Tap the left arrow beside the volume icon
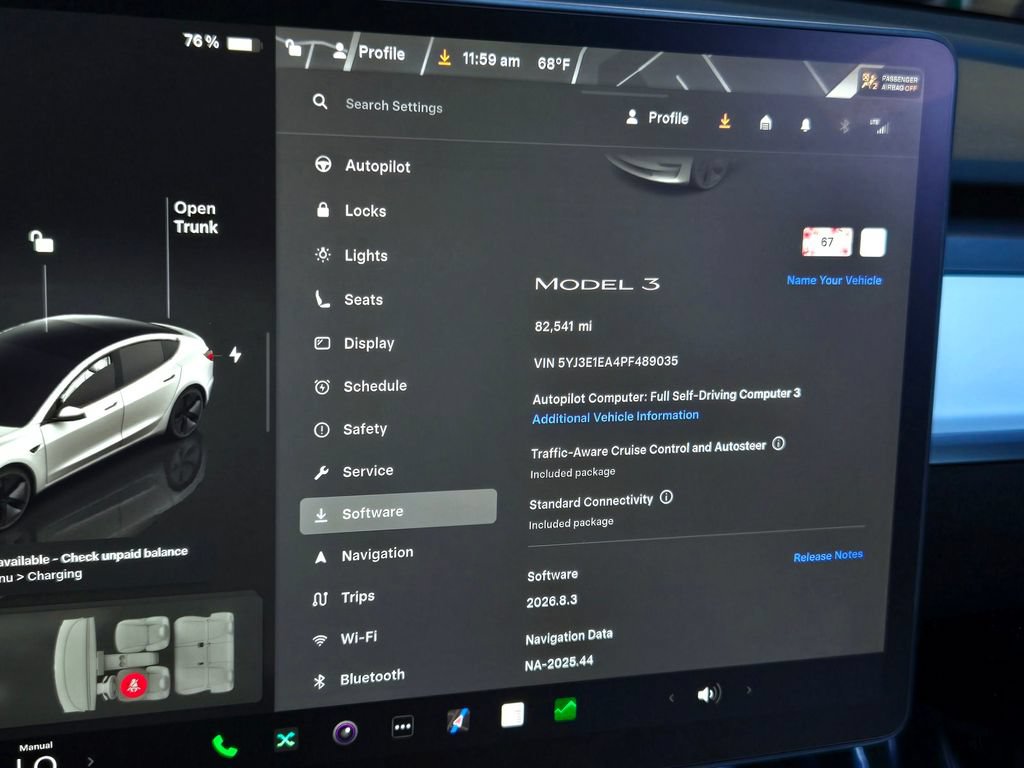 click(671, 697)
